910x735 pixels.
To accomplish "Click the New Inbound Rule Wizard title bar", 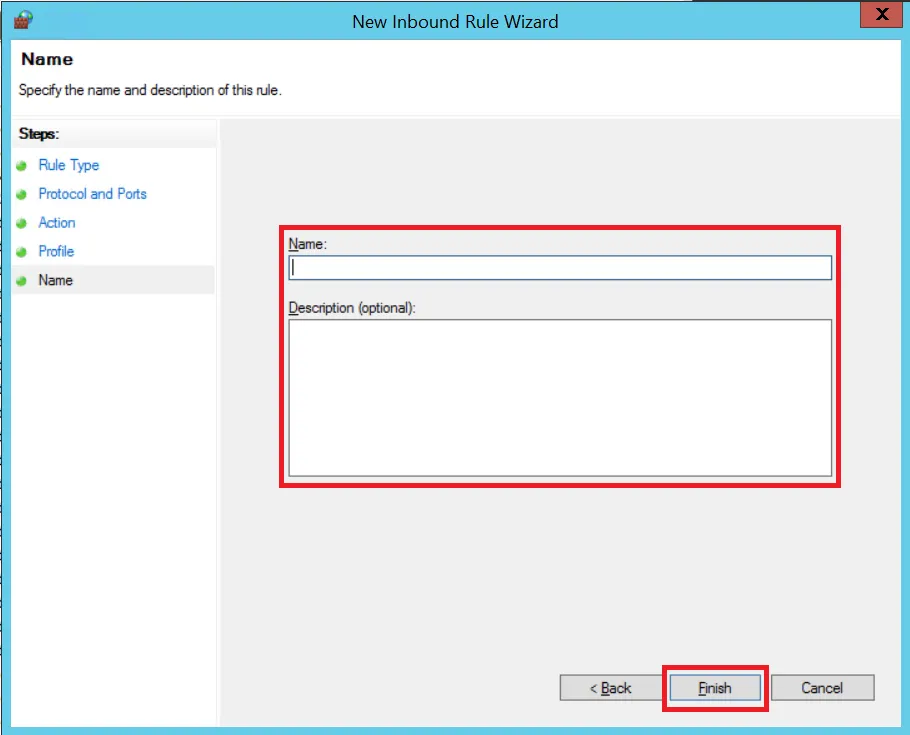I will click(455, 20).
